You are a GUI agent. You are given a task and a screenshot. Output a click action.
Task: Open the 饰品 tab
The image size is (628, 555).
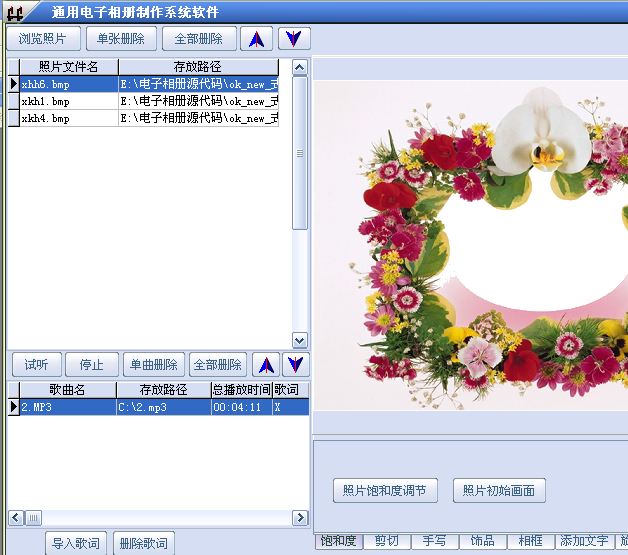click(483, 541)
